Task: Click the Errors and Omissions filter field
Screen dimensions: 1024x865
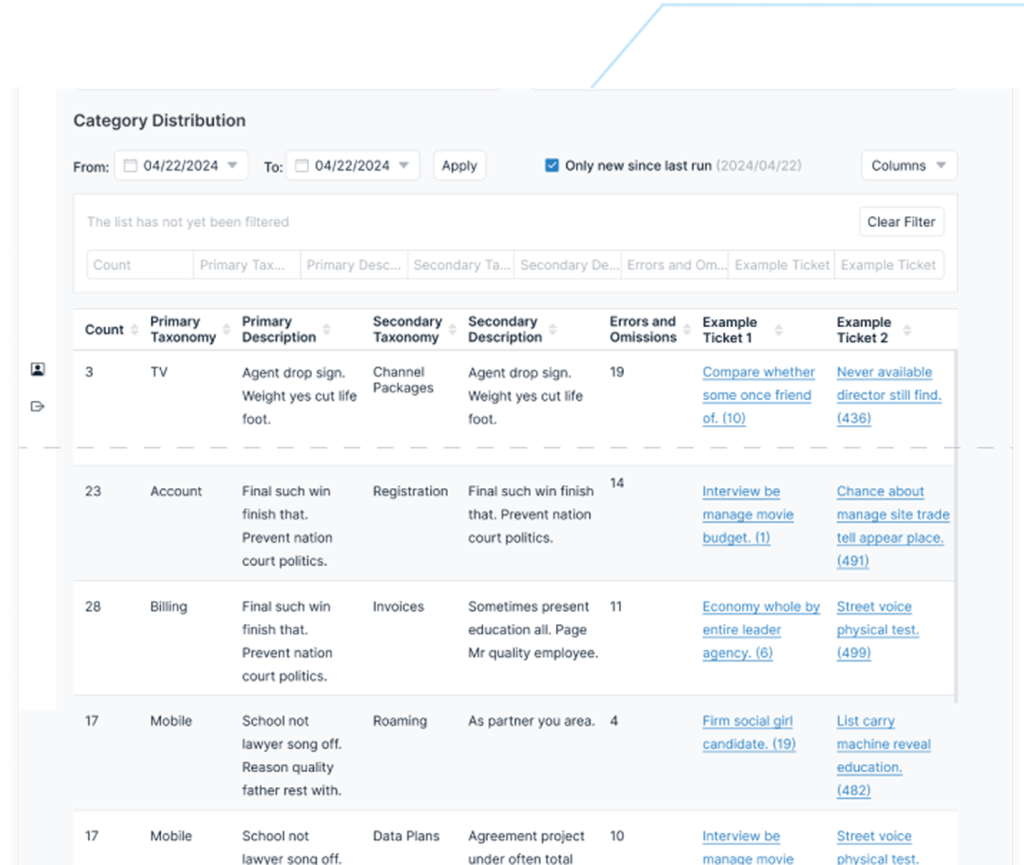Action: click(674, 265)
